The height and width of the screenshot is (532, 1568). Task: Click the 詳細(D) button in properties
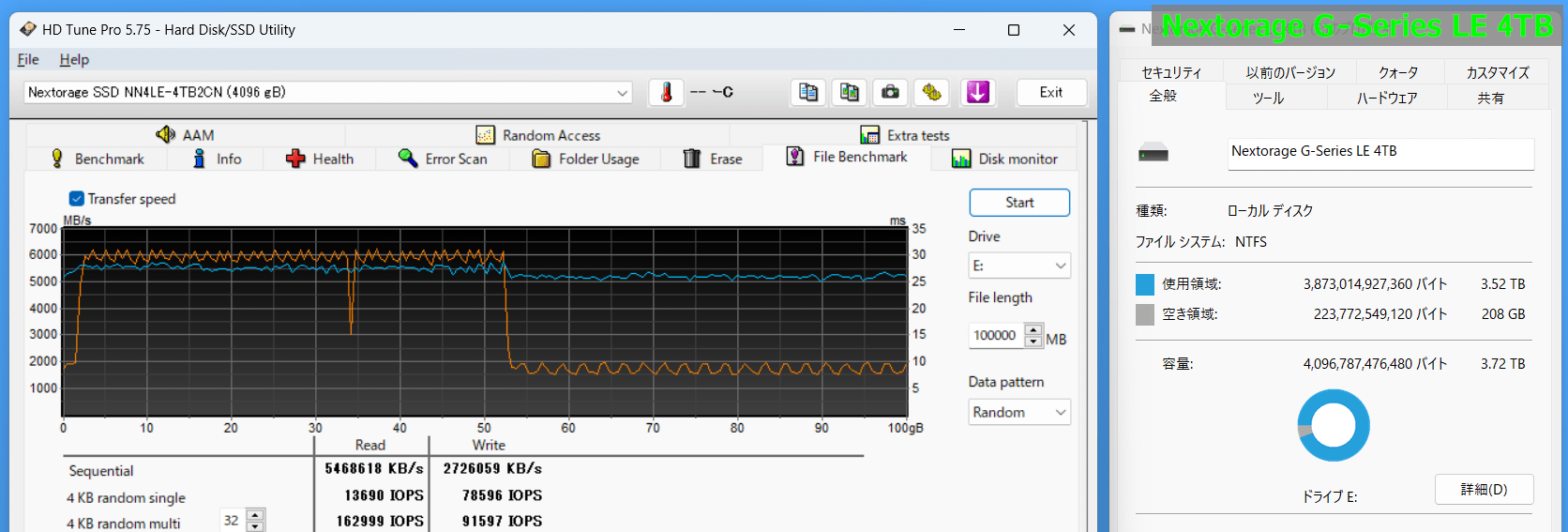(x=1484, y=489)
